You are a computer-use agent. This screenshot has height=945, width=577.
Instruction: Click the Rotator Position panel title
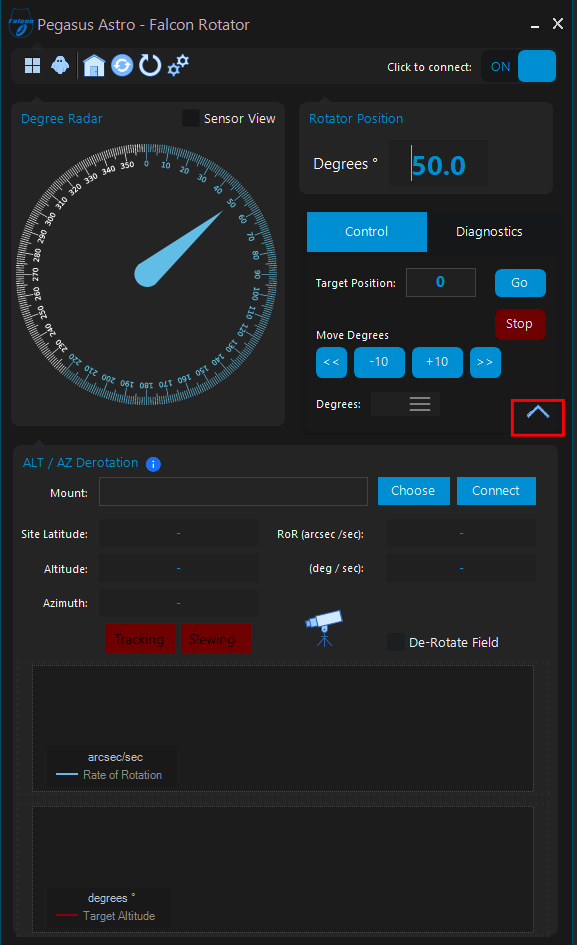point(356,119)
